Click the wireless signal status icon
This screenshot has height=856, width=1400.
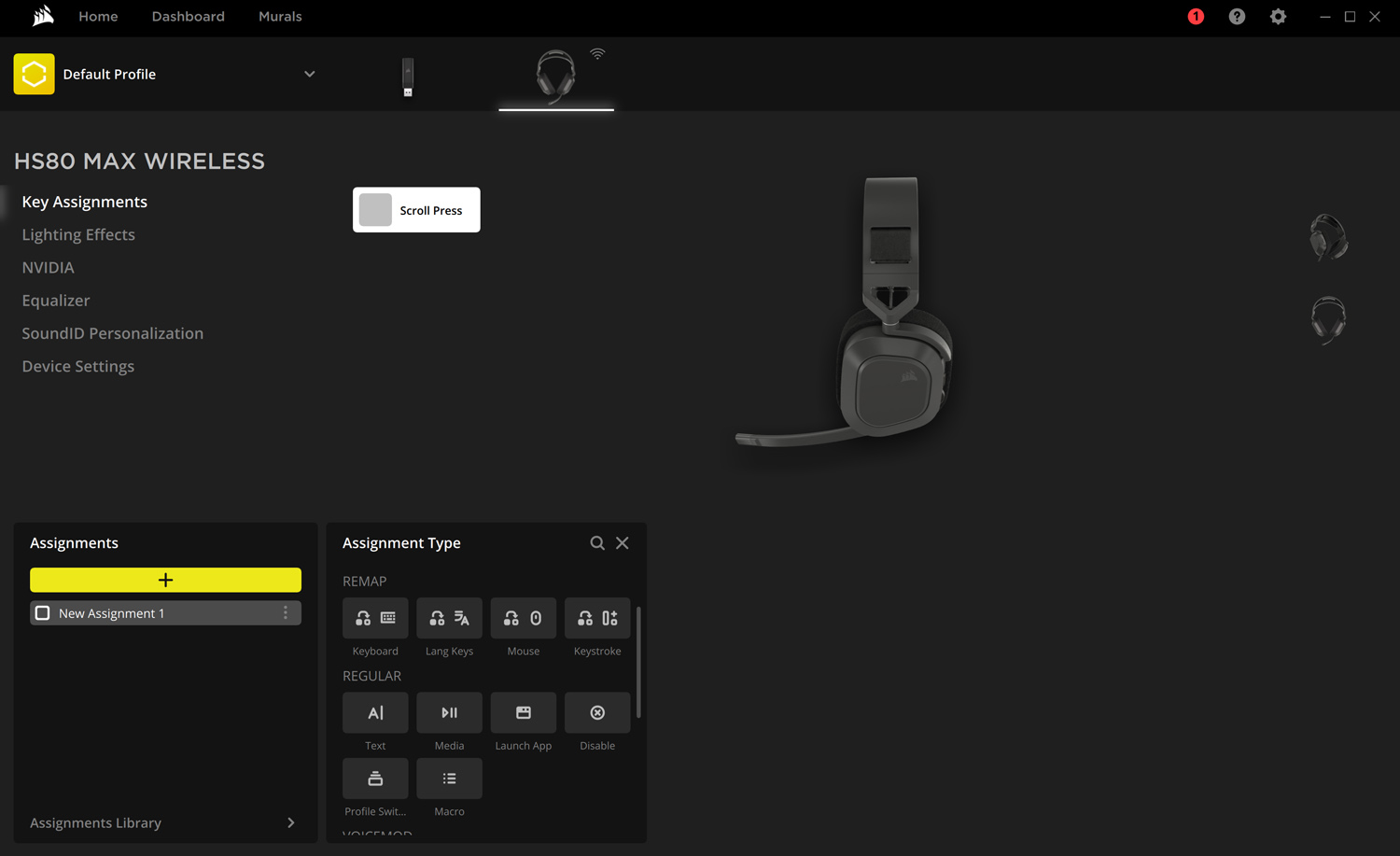point(597,54)
